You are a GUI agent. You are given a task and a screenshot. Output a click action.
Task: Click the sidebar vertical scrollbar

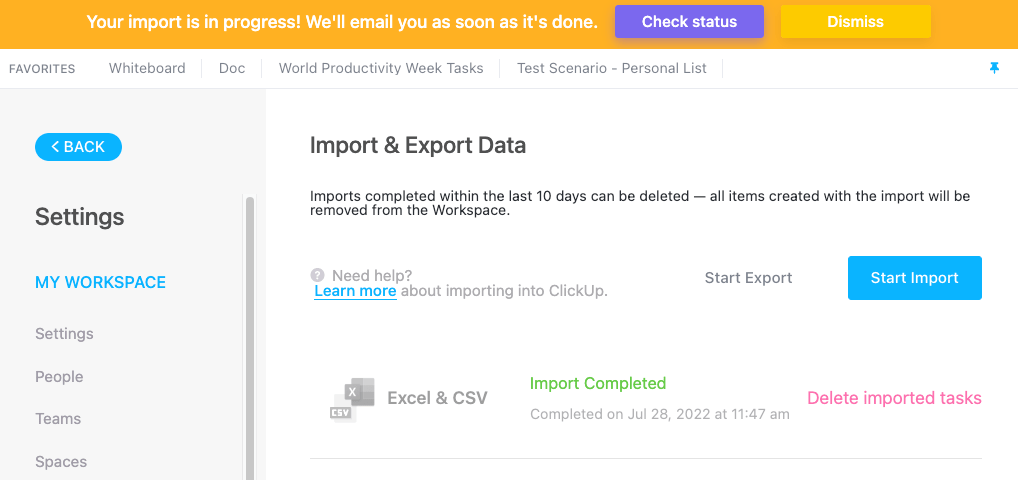coord(249,340)
